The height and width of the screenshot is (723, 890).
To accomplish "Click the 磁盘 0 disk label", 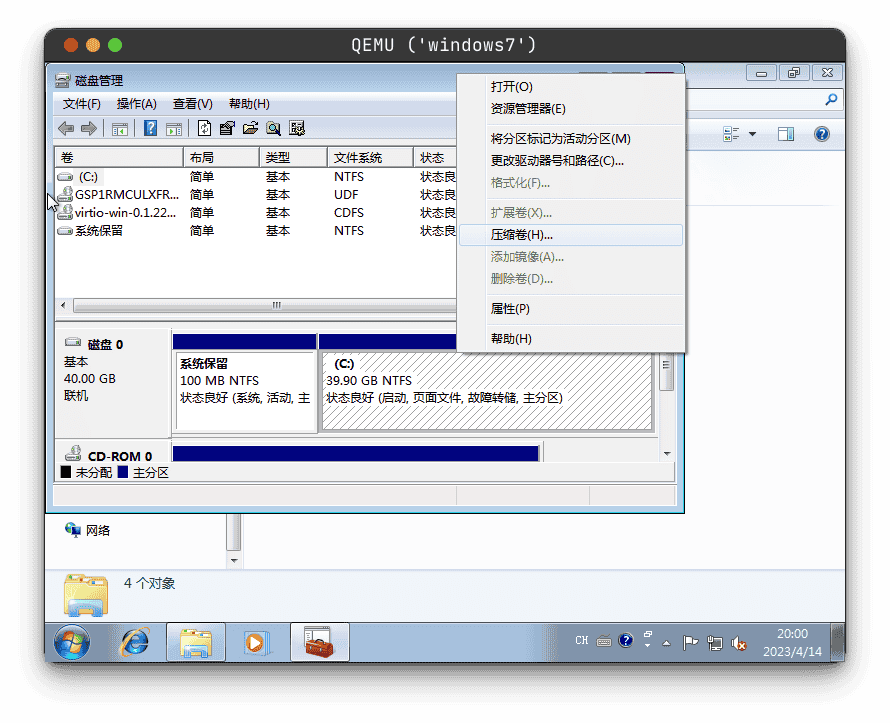I will (105, 344).
